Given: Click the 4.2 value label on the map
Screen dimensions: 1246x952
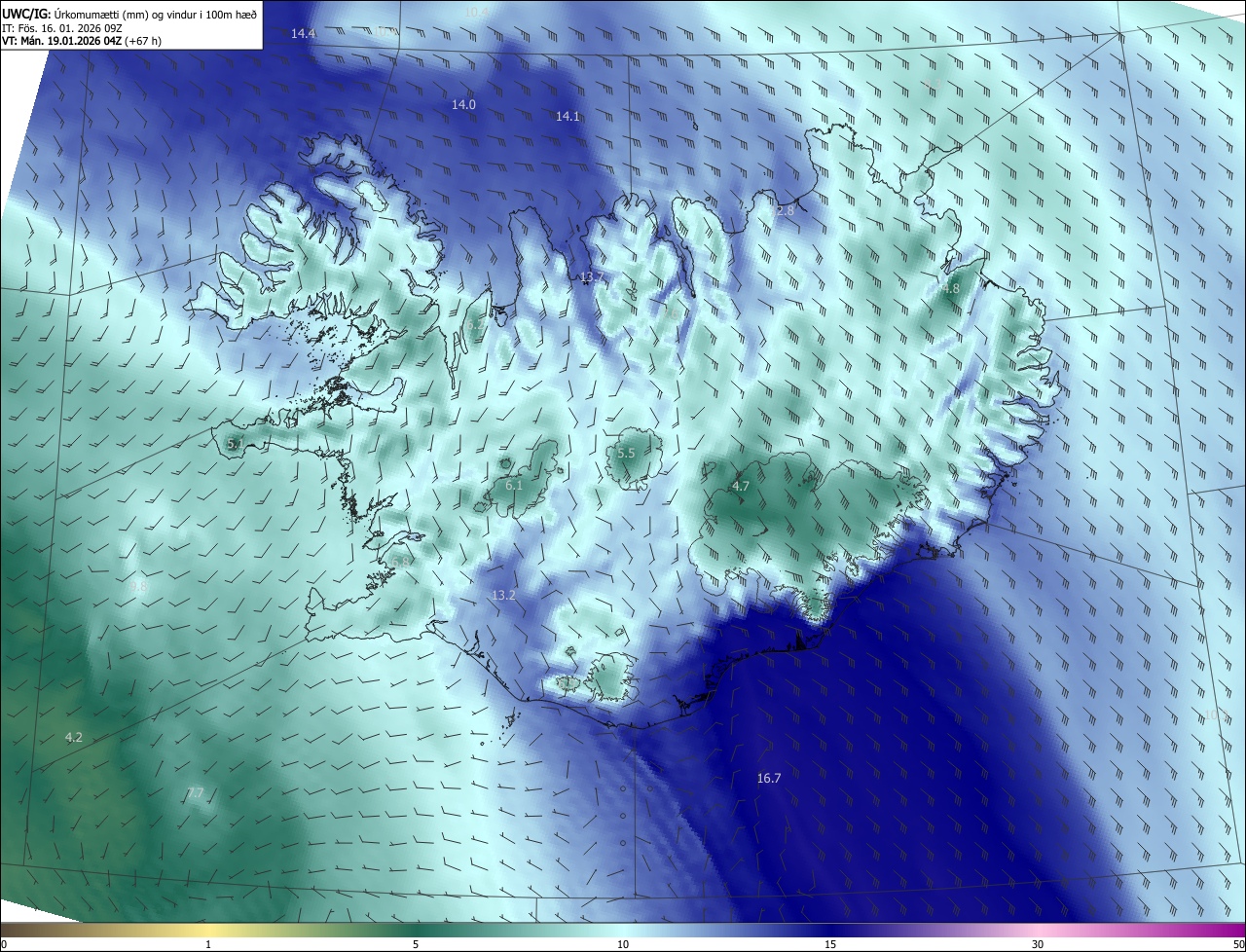Looking at the screenshot, I should pos(73,737).
